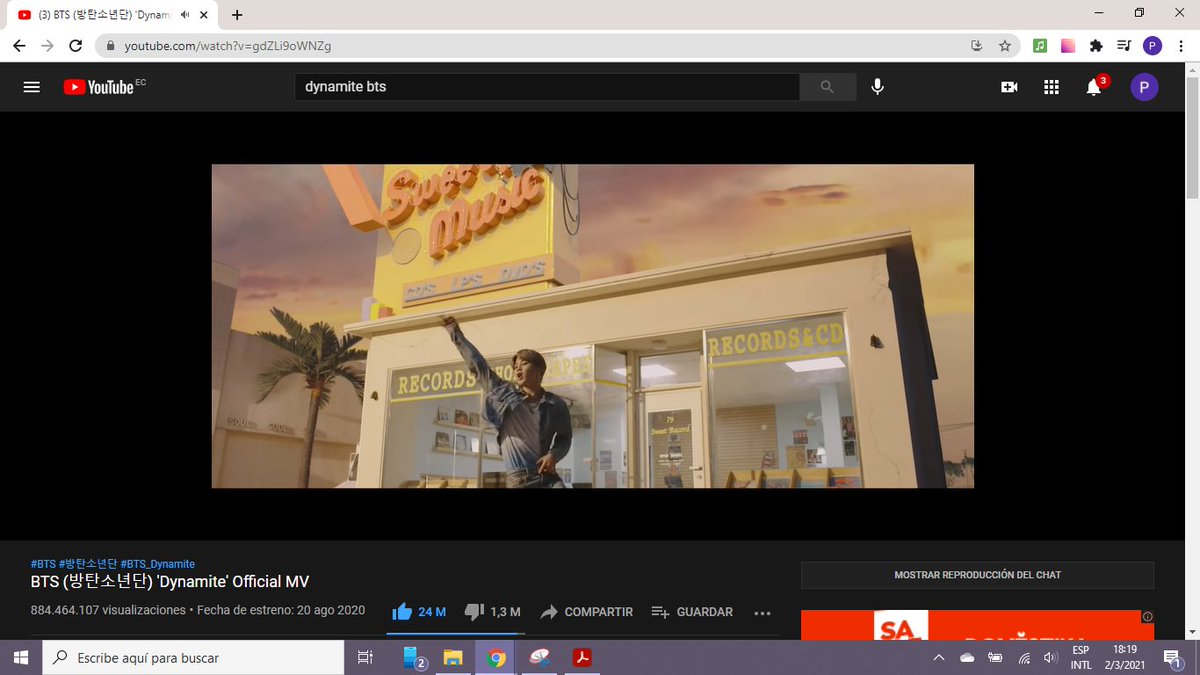Viewport: 1200px width, 675px height.
Task: Save the video with GUARDAR
Action: (692, 612)
